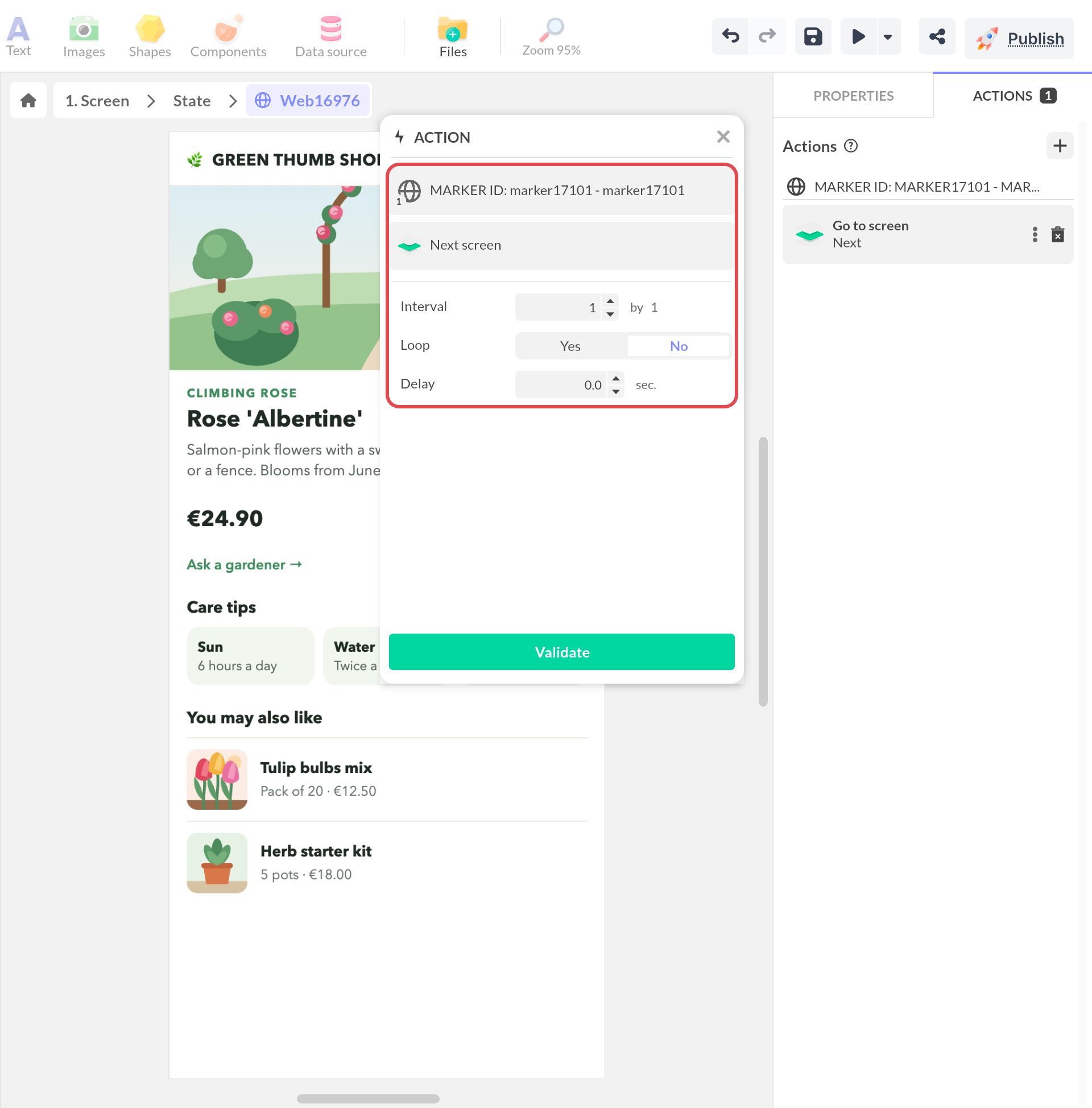
Task: Increase the Delay value
Action: (x=615, y=378)
